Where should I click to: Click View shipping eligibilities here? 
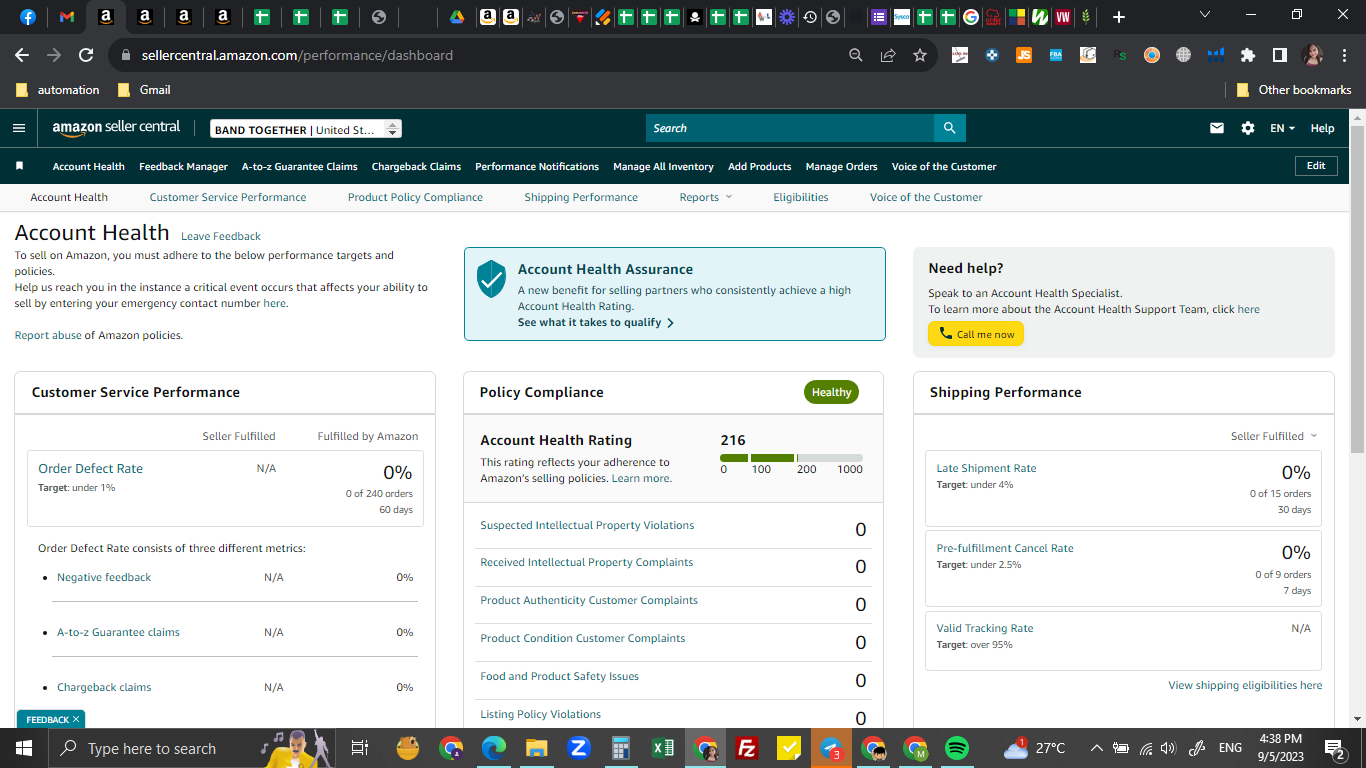(x=1245, y=685)
